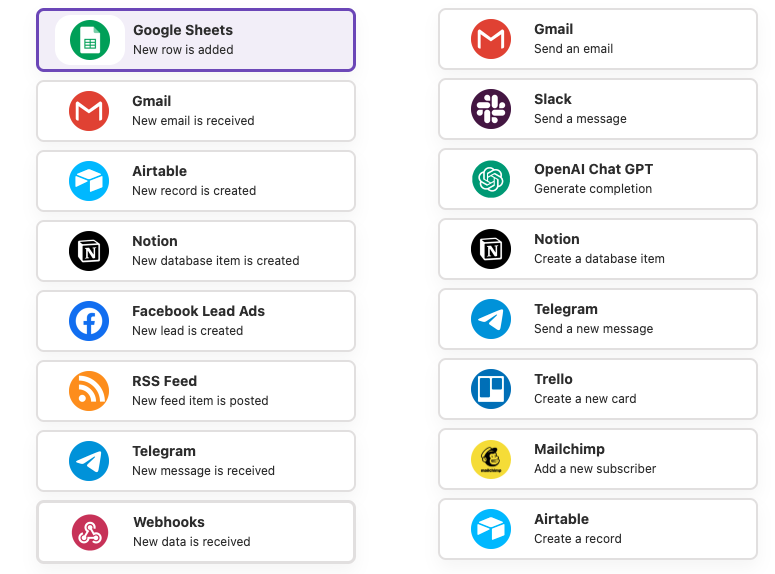Select Airtable Create a record action
Viewport: 775px width, 574px height.
point(597,529)
